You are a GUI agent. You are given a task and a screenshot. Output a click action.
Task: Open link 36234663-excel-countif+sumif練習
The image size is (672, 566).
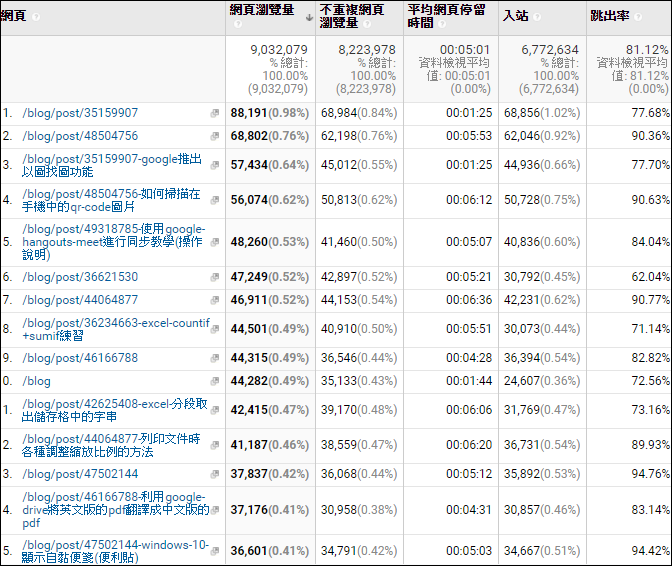tap(116, 329)
